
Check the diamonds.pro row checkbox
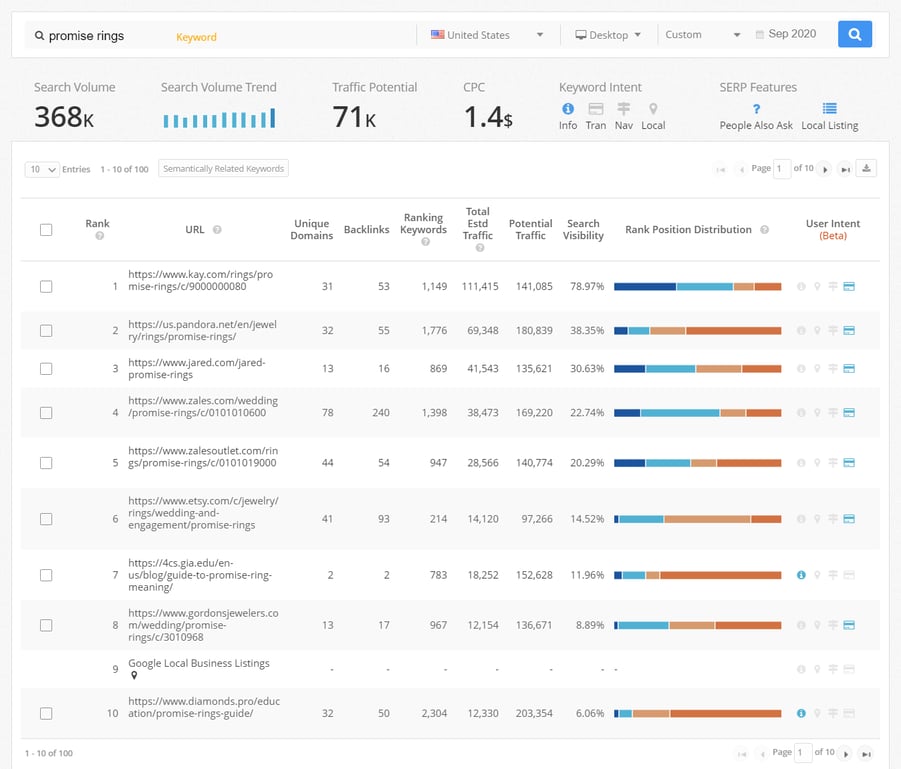coord(46,713)
